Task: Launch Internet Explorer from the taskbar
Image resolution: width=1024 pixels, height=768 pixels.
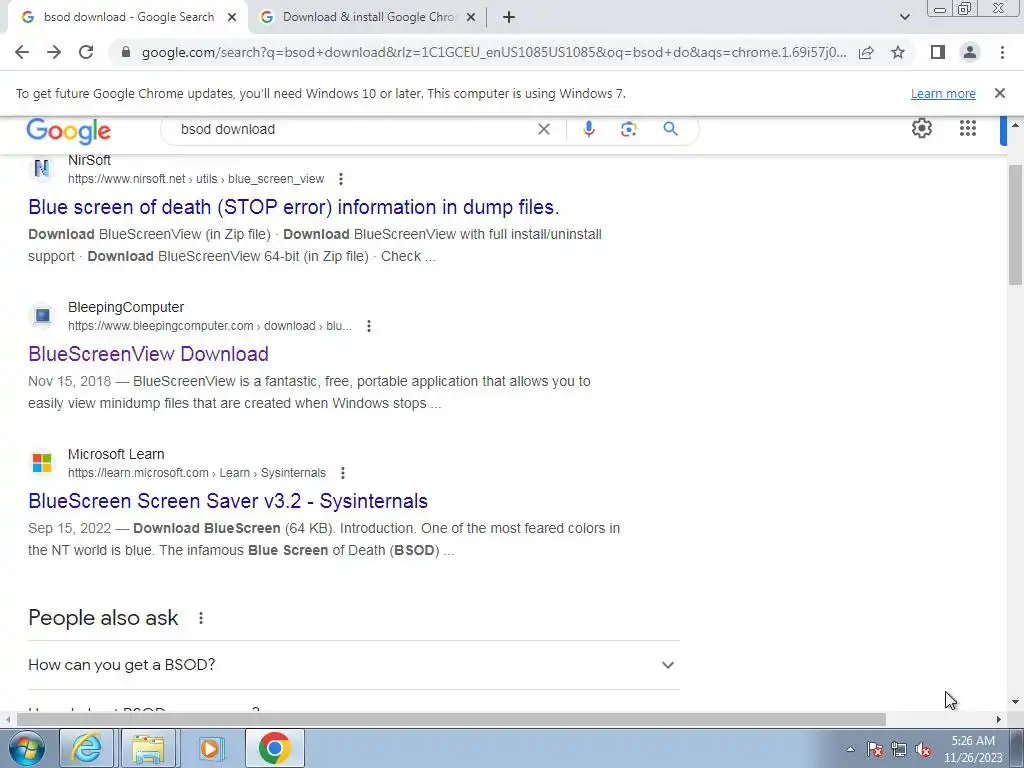Action: [86, 748]
